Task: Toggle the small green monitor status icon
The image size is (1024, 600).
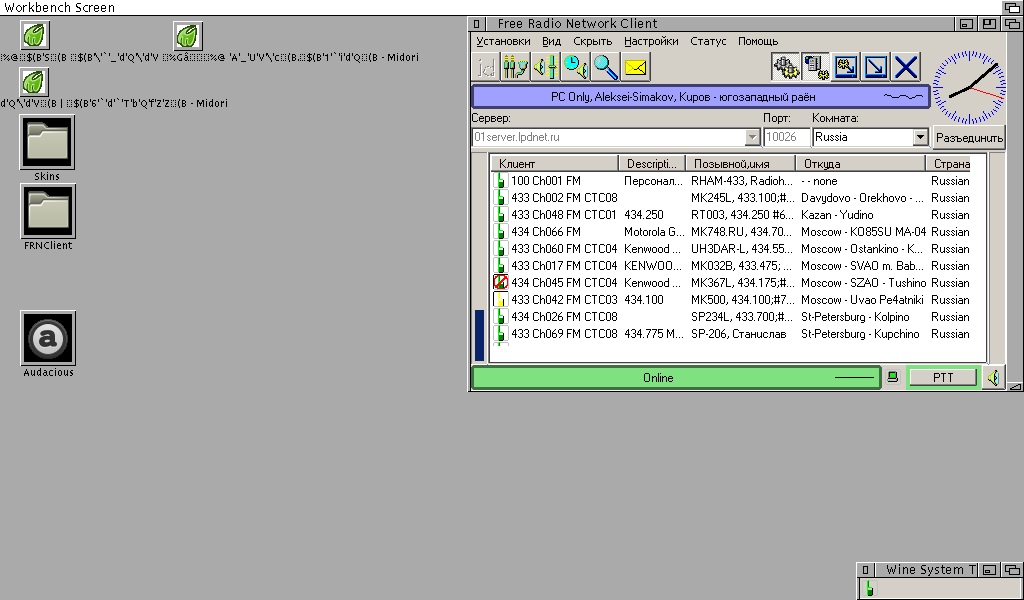Action: (x=892, y=377)
